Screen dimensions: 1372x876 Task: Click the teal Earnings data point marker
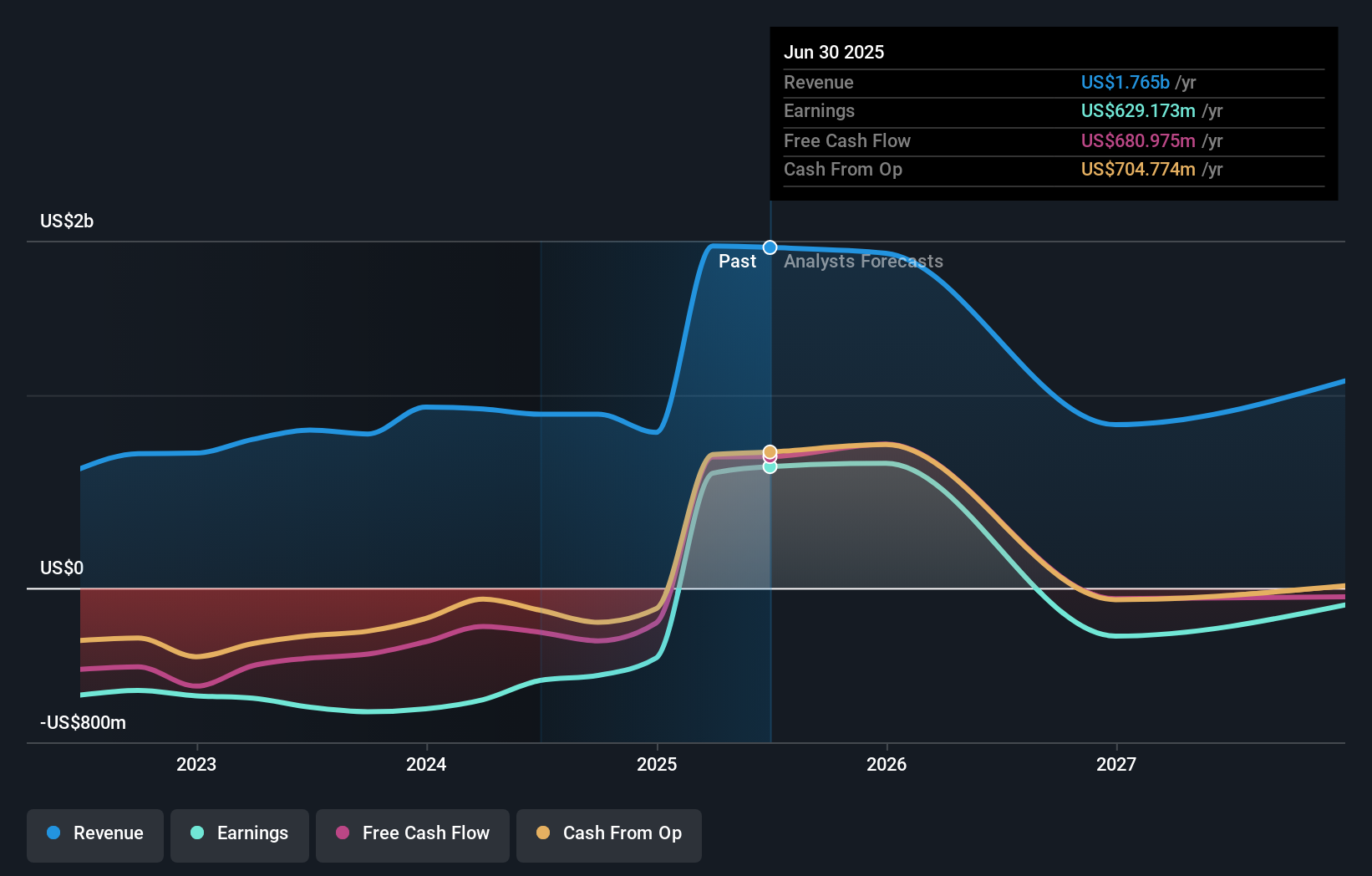770,466
